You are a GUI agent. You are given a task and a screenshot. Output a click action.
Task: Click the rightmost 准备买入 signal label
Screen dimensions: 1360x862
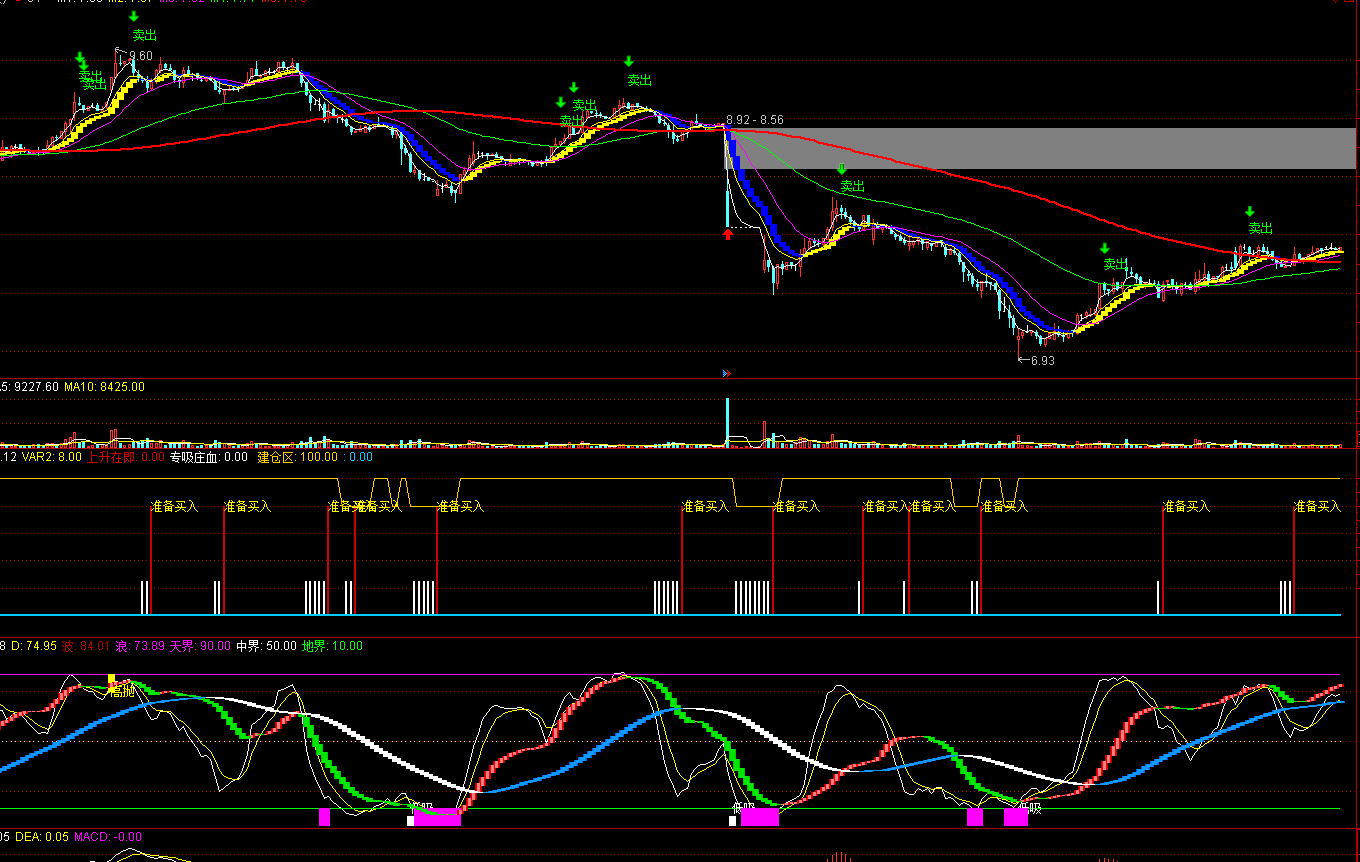click(x=1317, y=507)
